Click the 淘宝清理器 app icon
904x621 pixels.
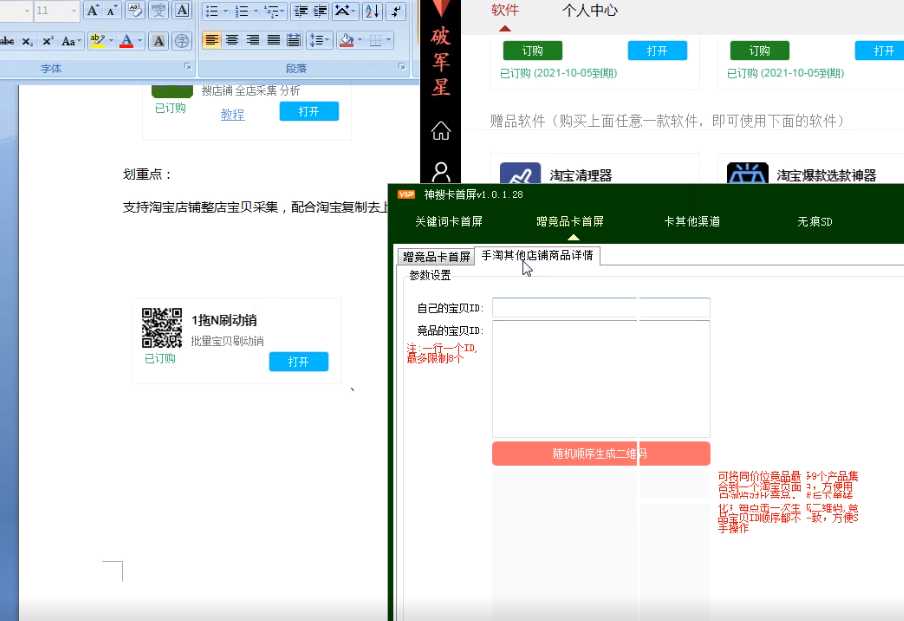520,173
